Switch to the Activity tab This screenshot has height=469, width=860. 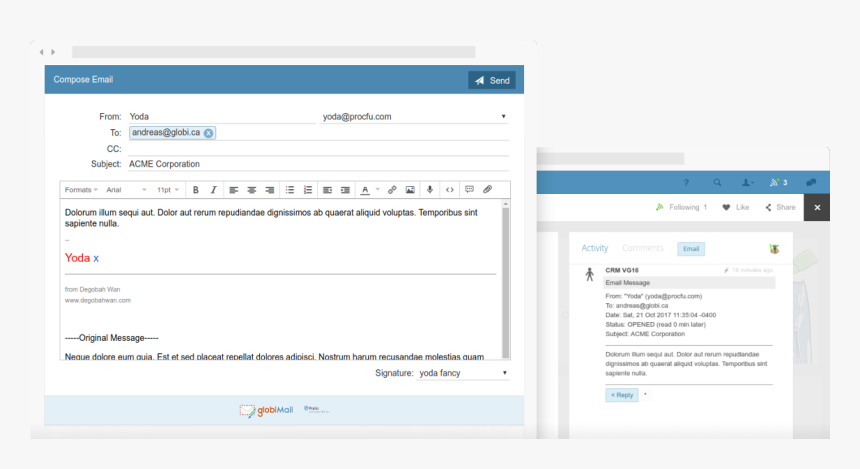coord(595,248)
